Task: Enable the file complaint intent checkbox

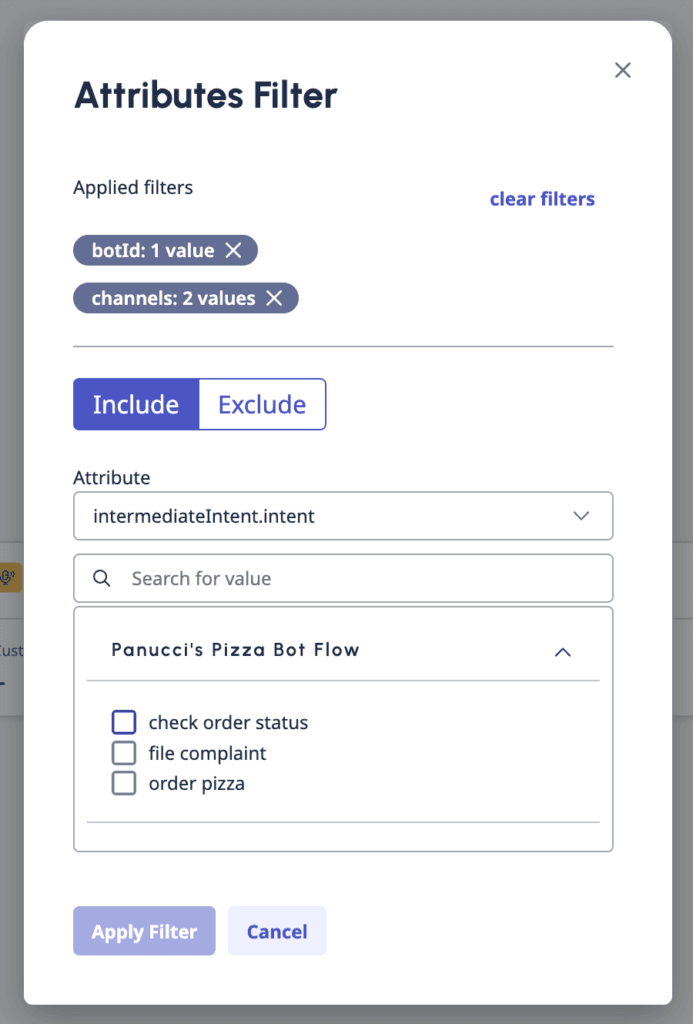Action: point(124,753)
